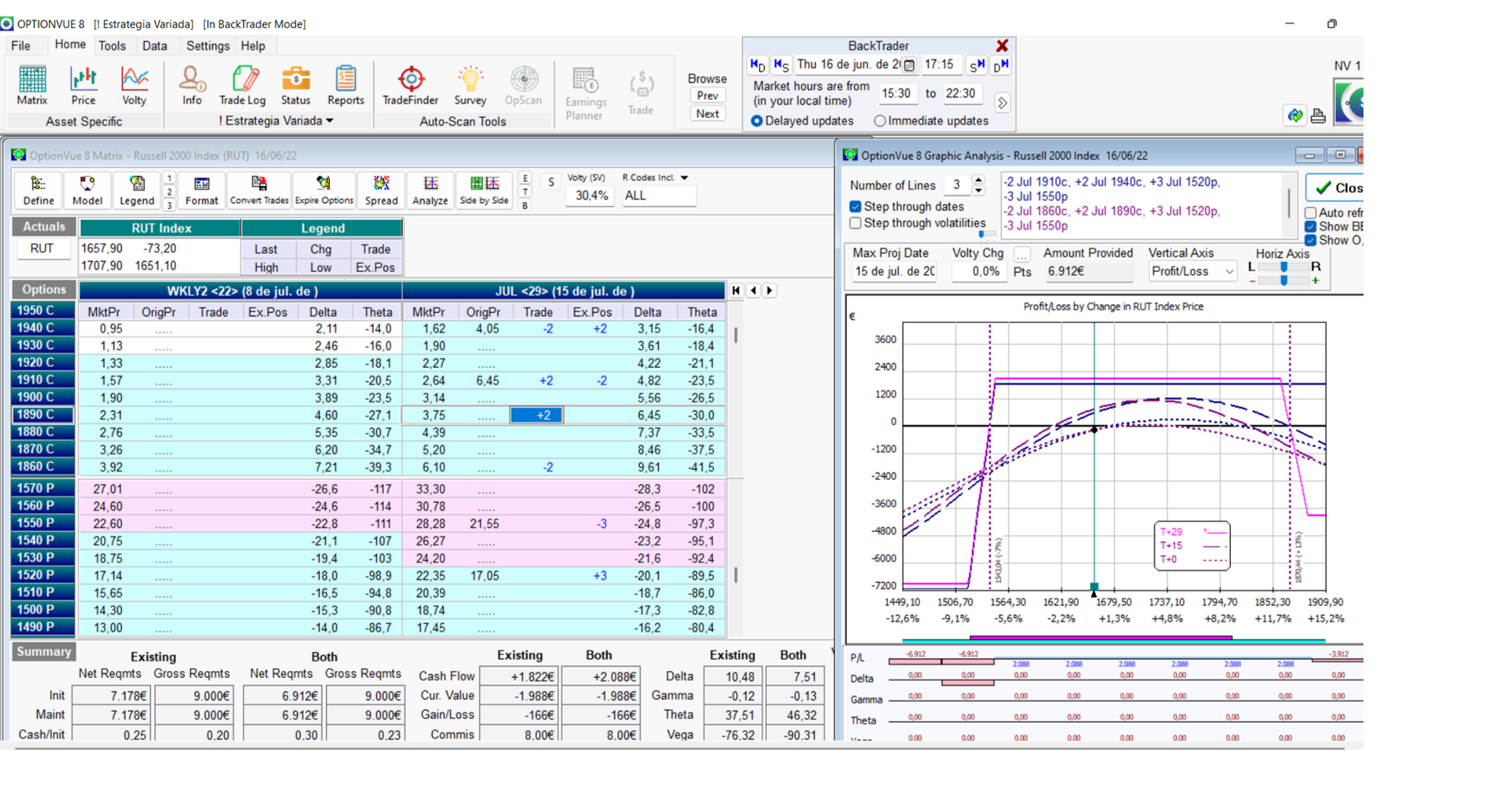Open the Tools menu
The image size is (1512, 800).
pyautogui.click(x=112, y=46)
